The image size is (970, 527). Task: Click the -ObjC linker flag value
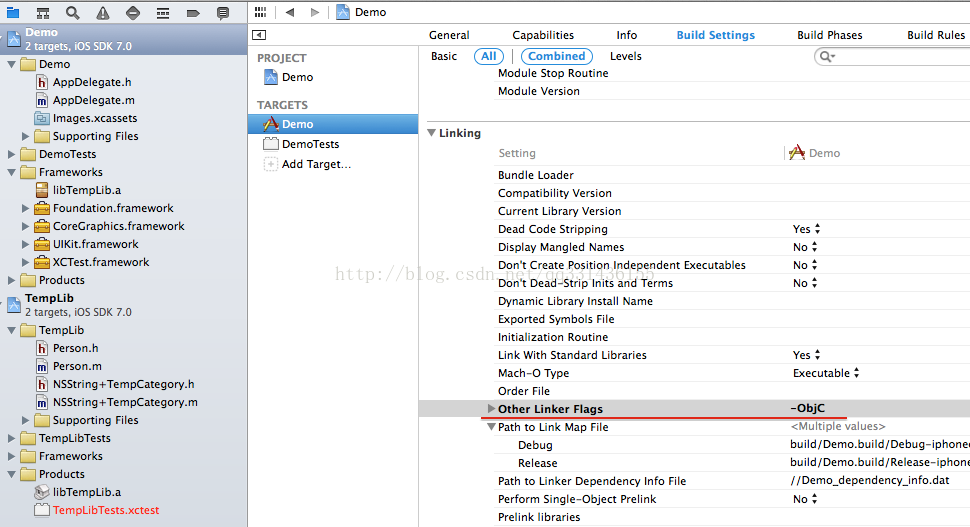[808, 408]
